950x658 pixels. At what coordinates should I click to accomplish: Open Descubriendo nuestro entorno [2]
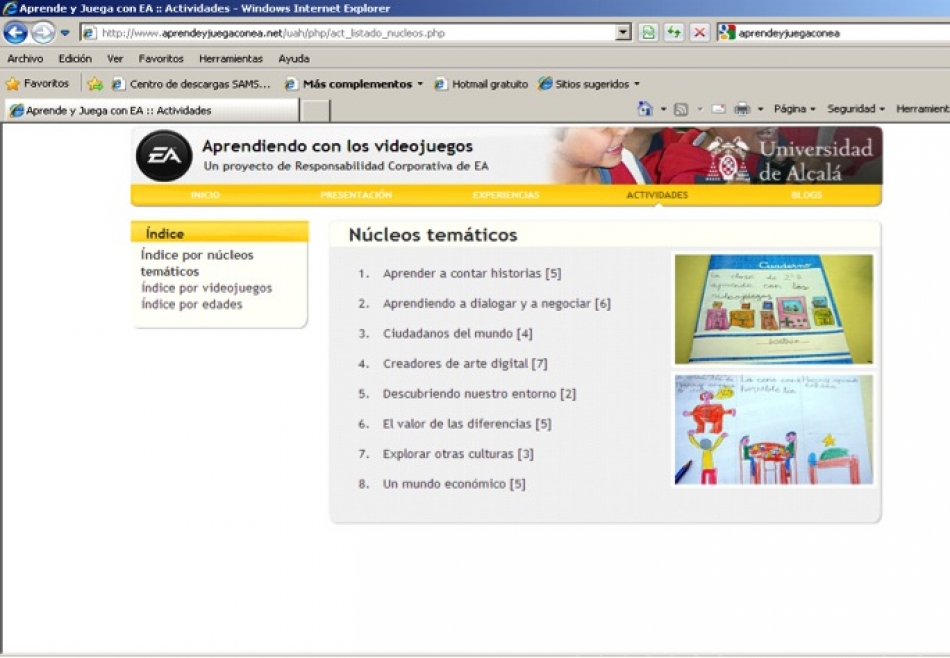479,394
